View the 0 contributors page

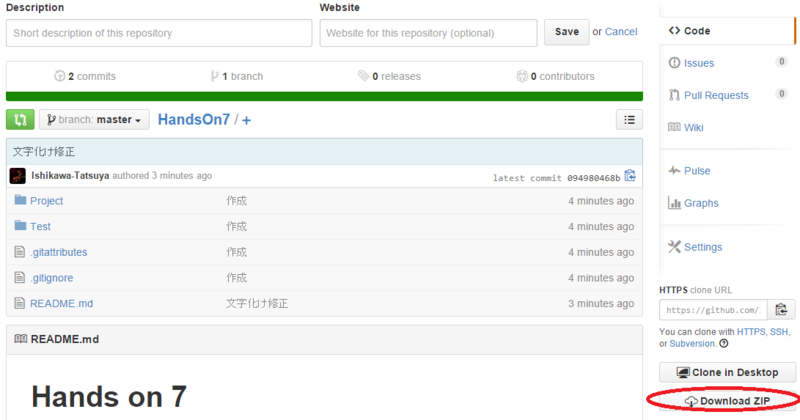(x=562, y=76)
